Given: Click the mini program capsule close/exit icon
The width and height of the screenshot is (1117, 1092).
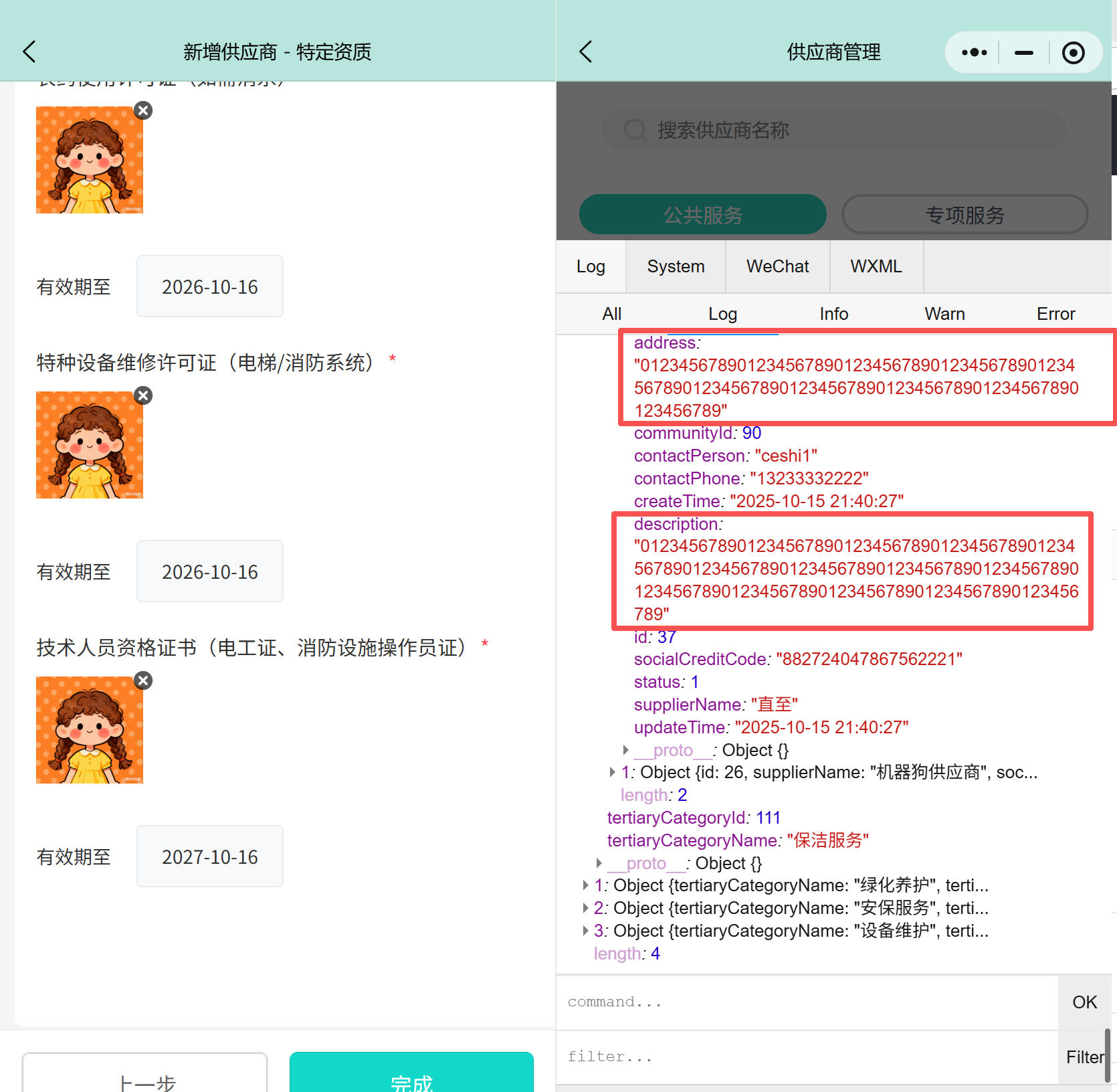Looking at the screenshot, I should click(1074, 52).
